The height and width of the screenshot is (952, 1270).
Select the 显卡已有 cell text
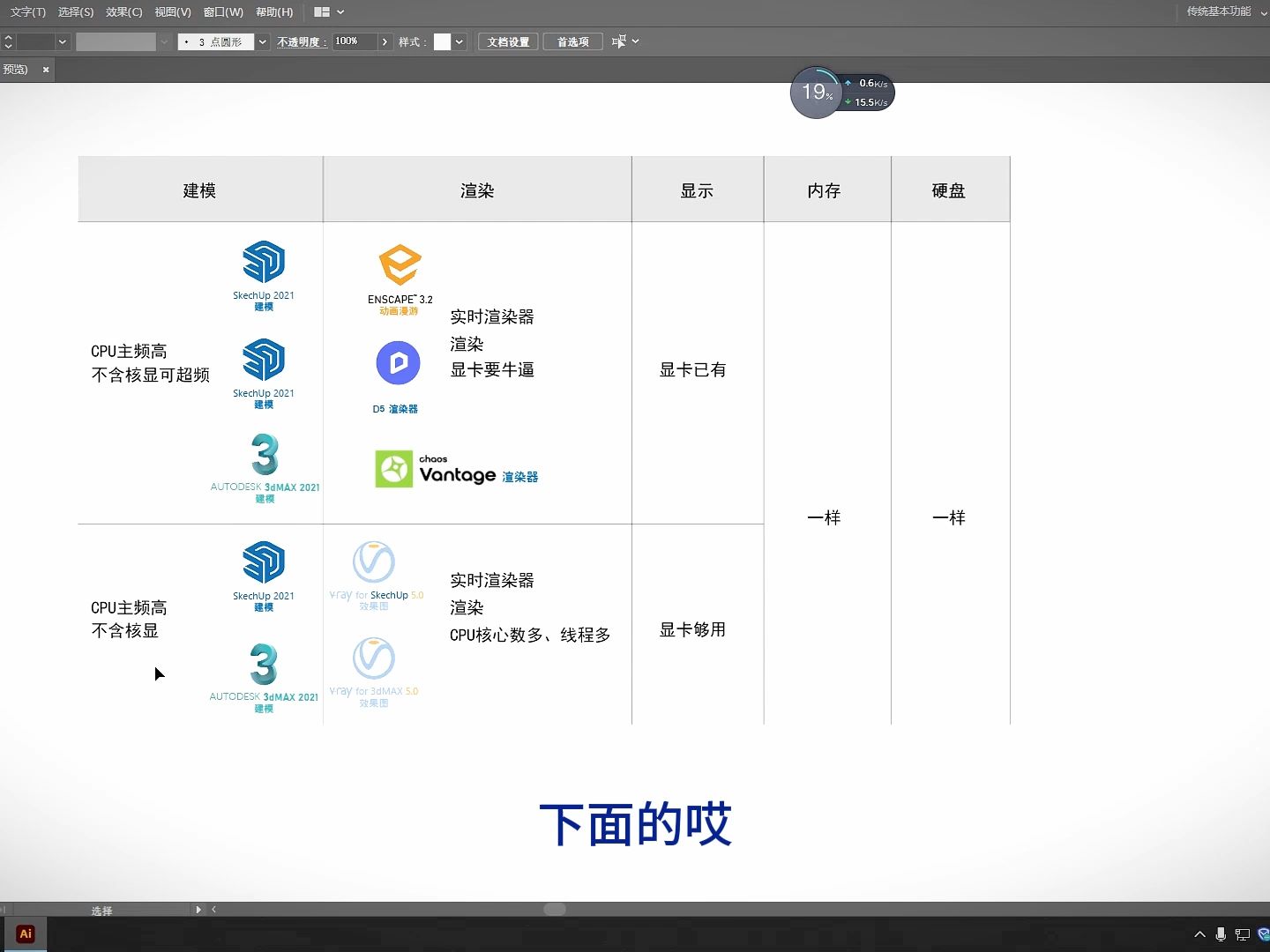693,369
